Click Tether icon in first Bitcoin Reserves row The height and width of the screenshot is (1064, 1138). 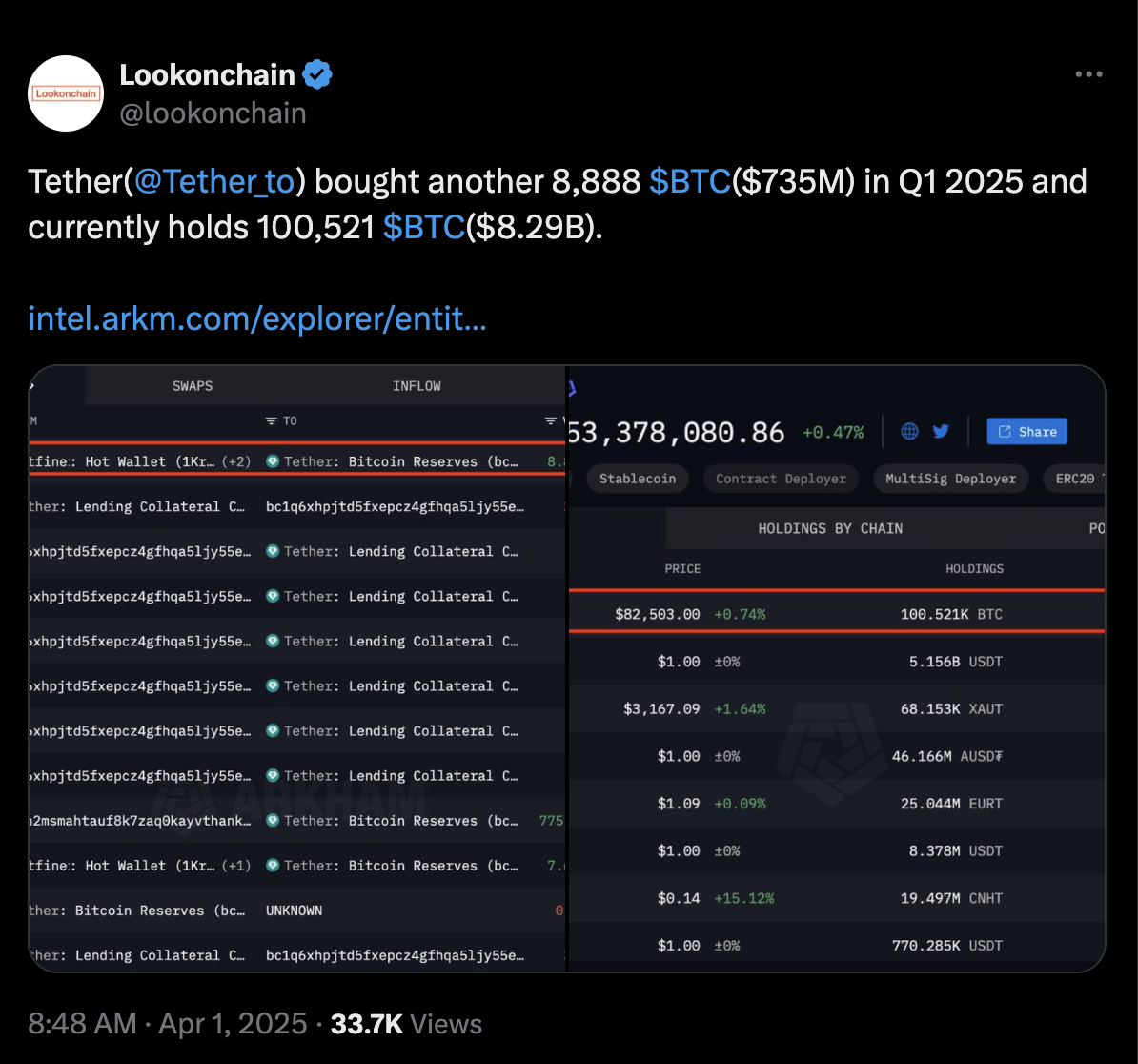tap(274, 461)
